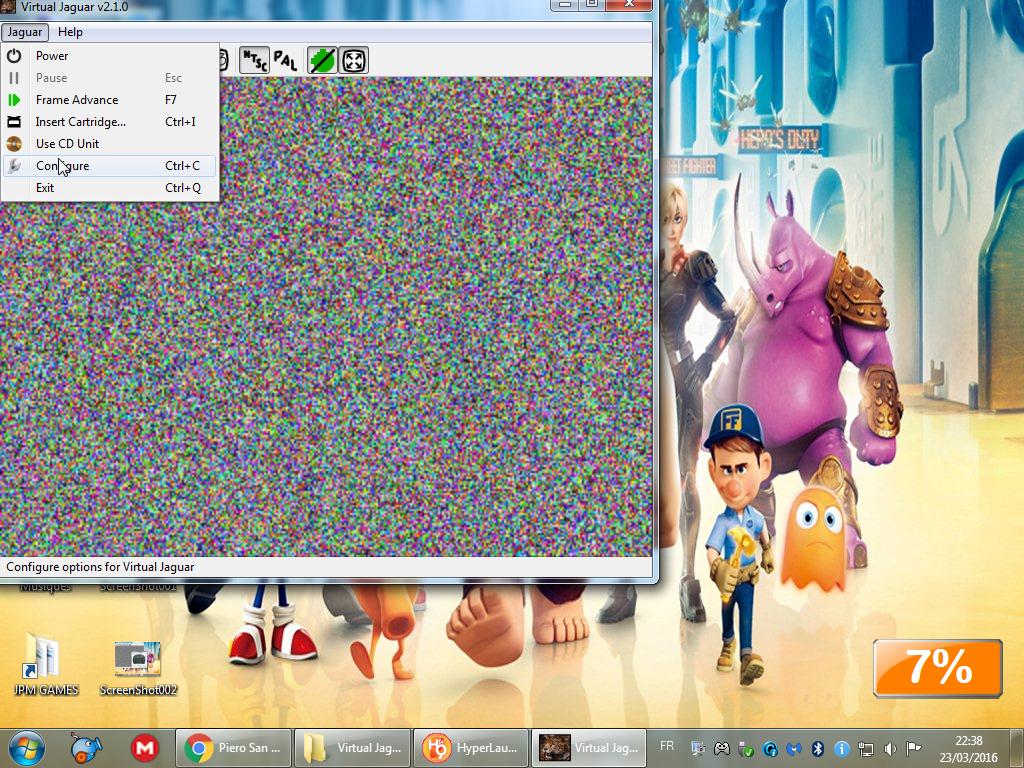1024x768 pixels.
Task: Open the network tray icon
Action: [x=866, y=748]
